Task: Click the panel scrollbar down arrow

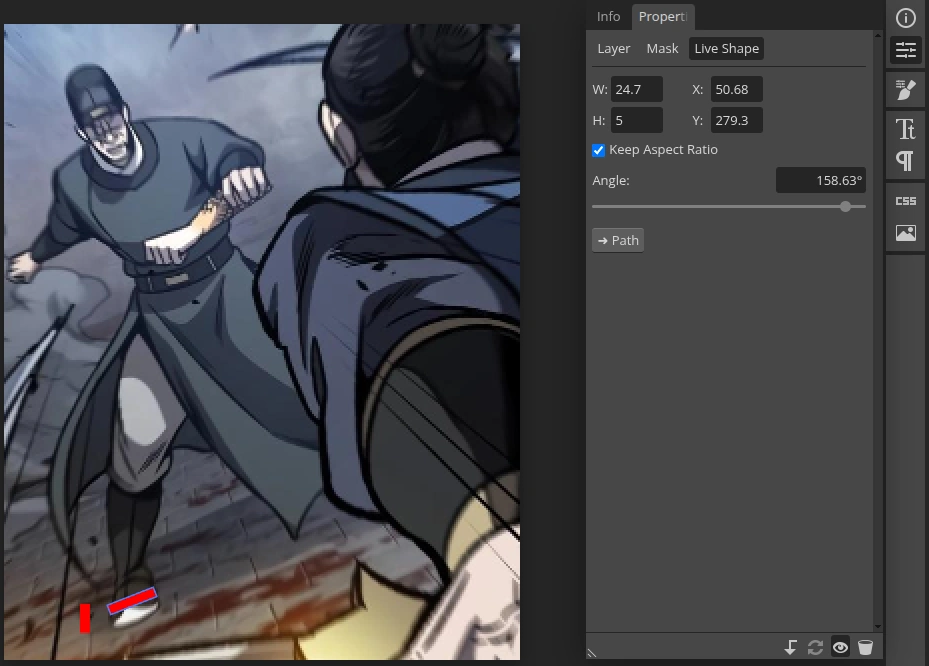Action: [x=877, y=626]
